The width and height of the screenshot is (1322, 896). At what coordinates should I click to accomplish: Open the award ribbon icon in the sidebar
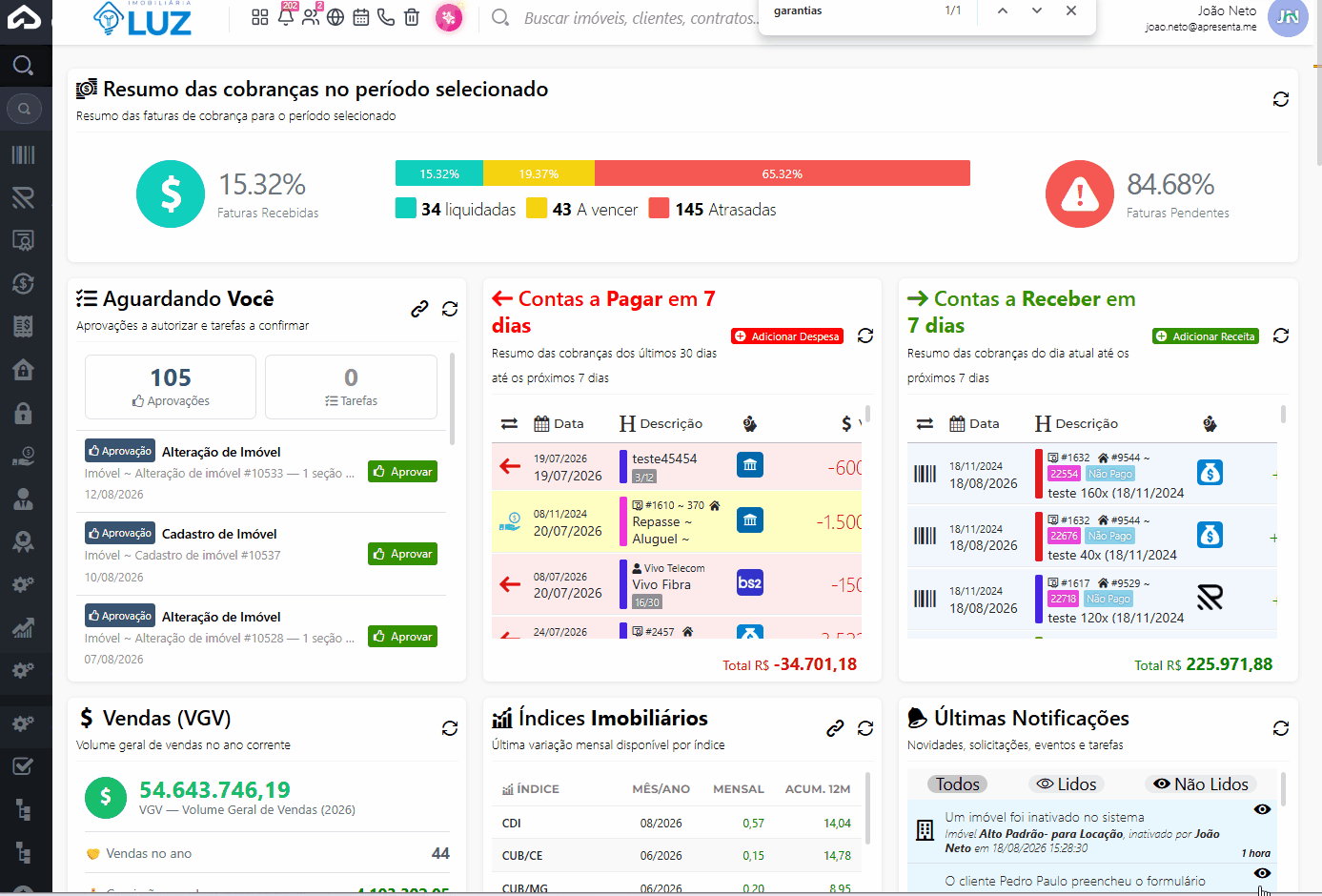[24, 541]
